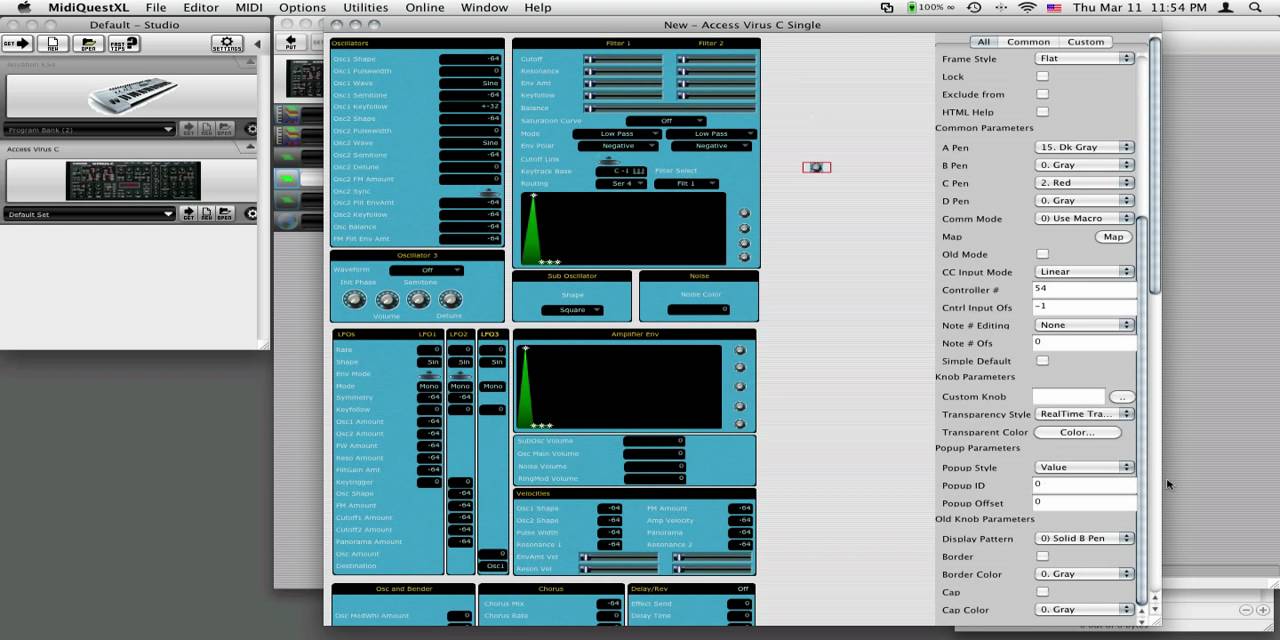Click the collapse panel left arrow in Studio

(257, 44)
